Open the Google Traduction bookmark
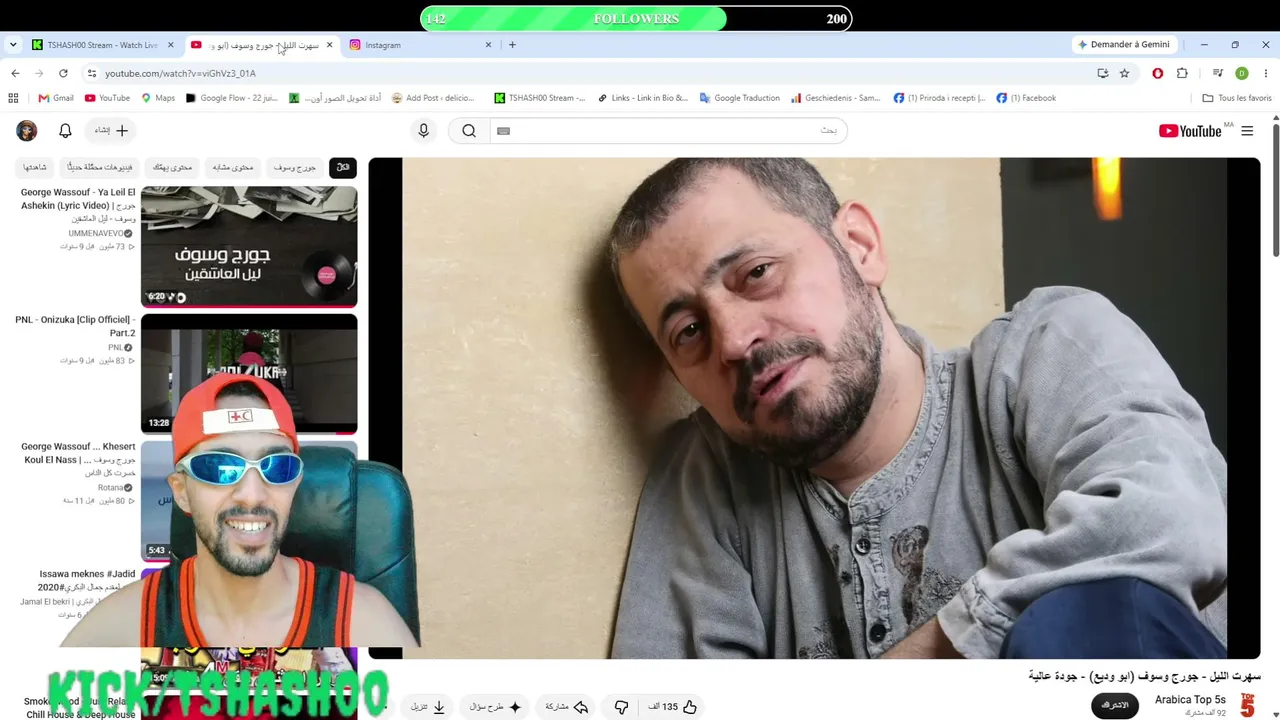This screenshot has height=720, width=1280. coord(740,98)
